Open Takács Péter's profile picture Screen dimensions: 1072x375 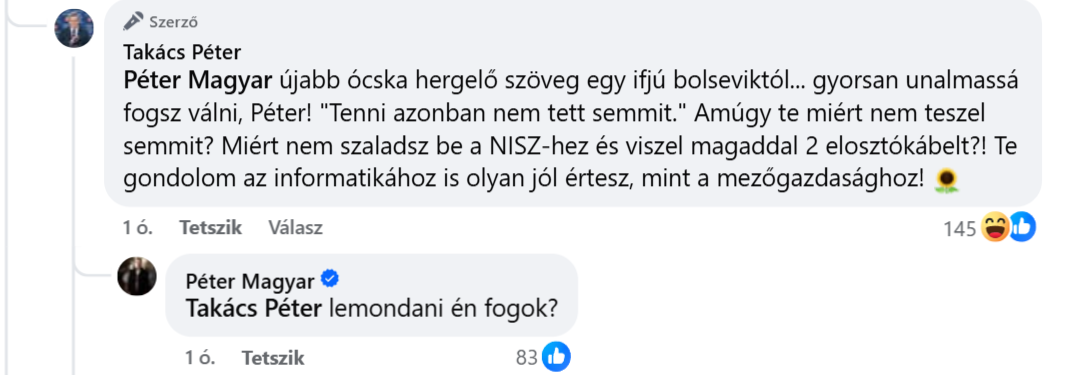point(74,28)
